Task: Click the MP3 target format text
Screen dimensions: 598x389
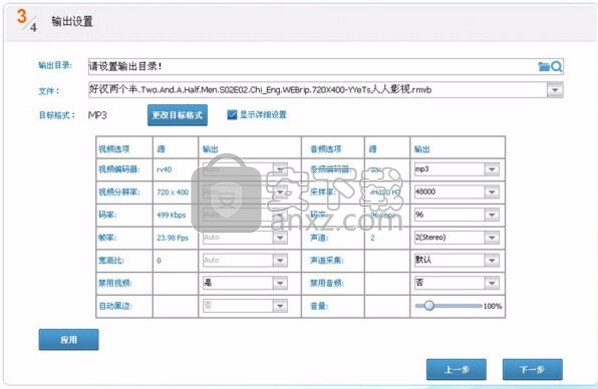Action: 97,115
